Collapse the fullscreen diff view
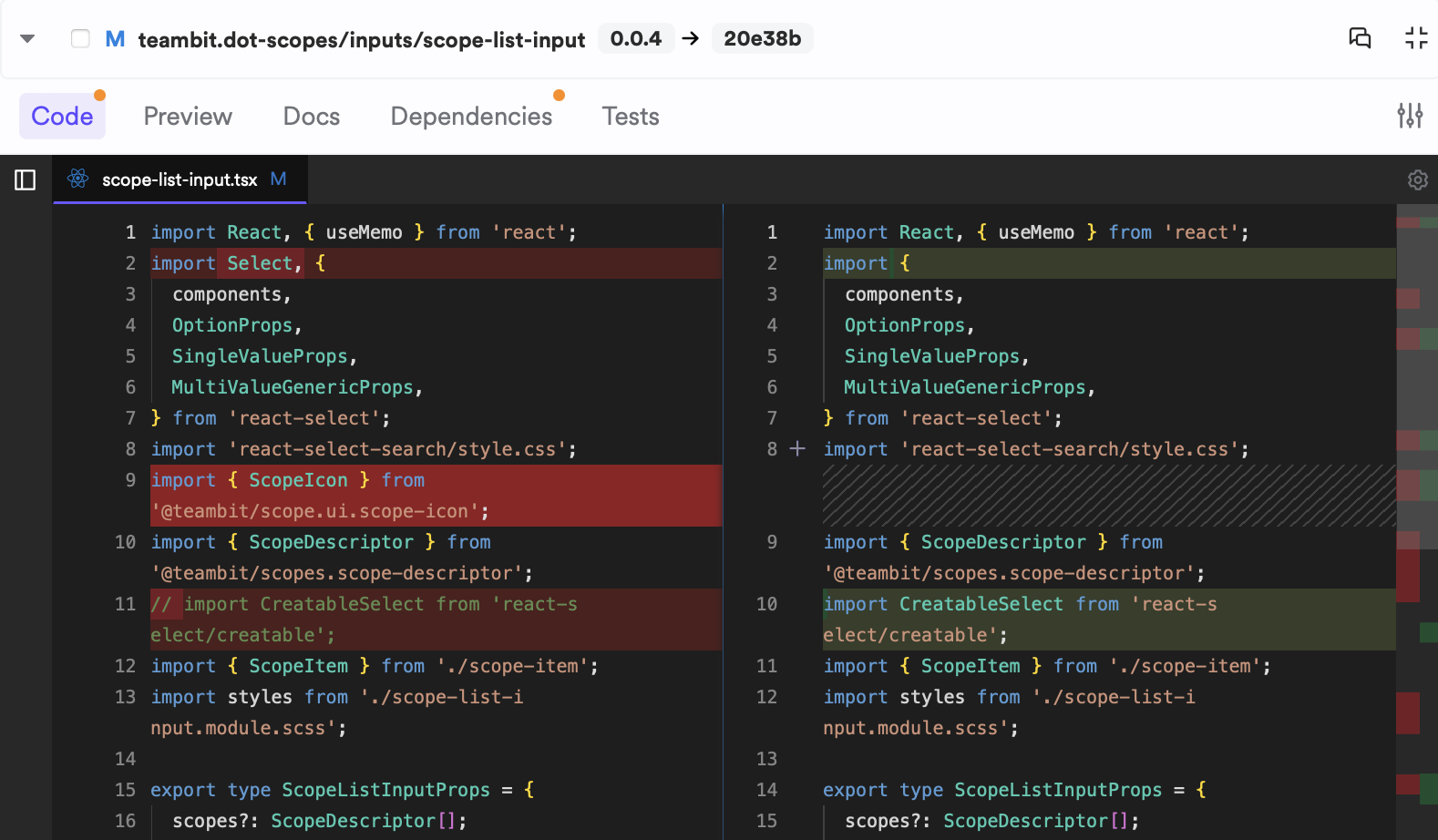 (1416, 37)
